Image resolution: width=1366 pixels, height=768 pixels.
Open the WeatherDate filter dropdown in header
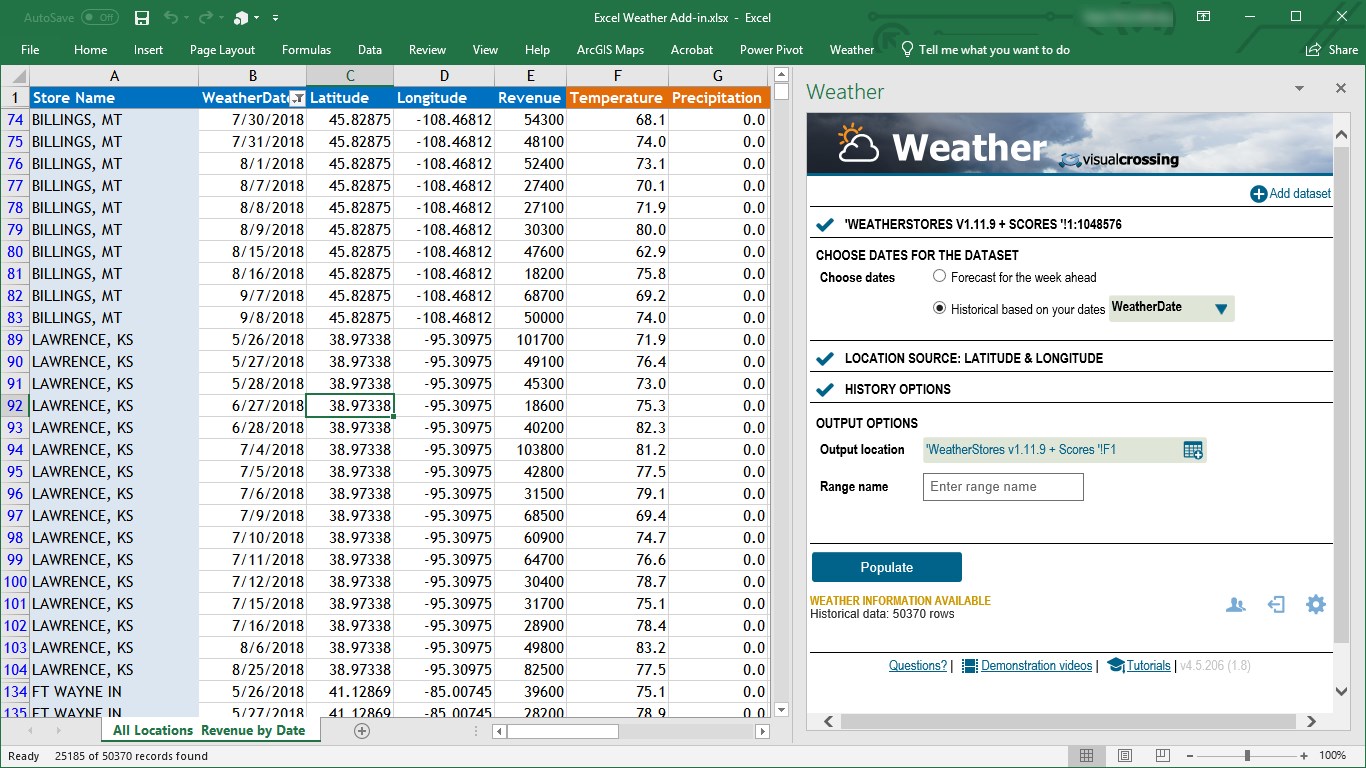296,98
